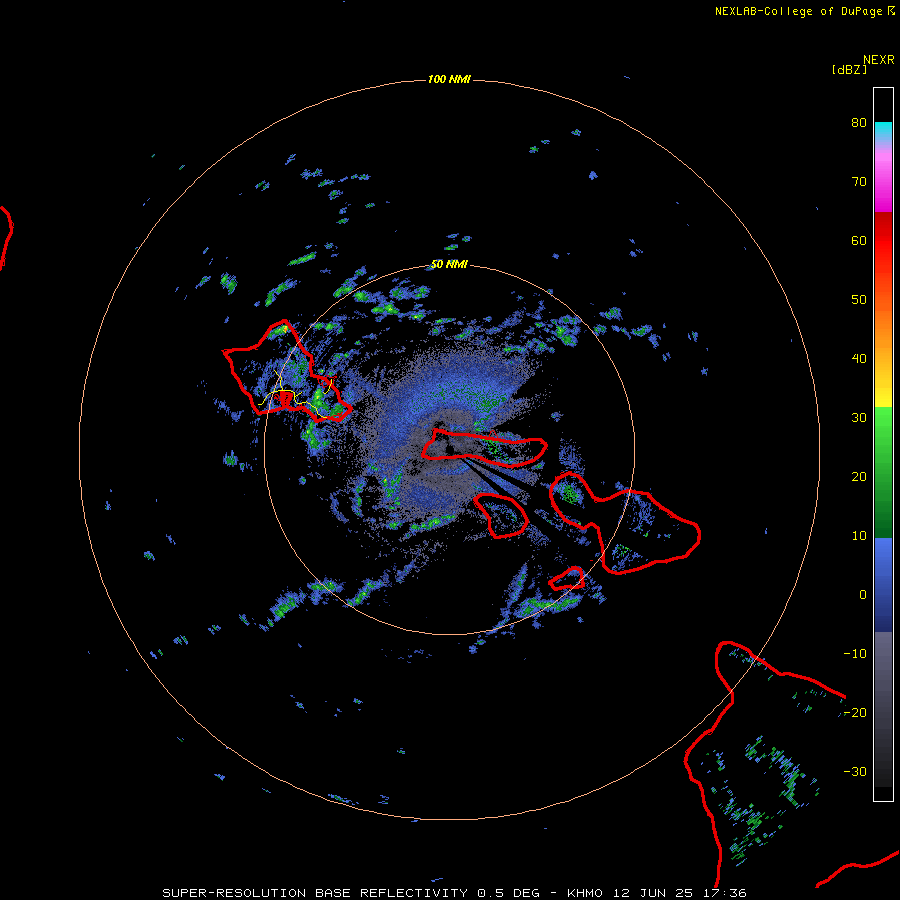Viewport: 900px width, 900px height.
Task: Click the 50 value on the color scale
Action: 859,300
